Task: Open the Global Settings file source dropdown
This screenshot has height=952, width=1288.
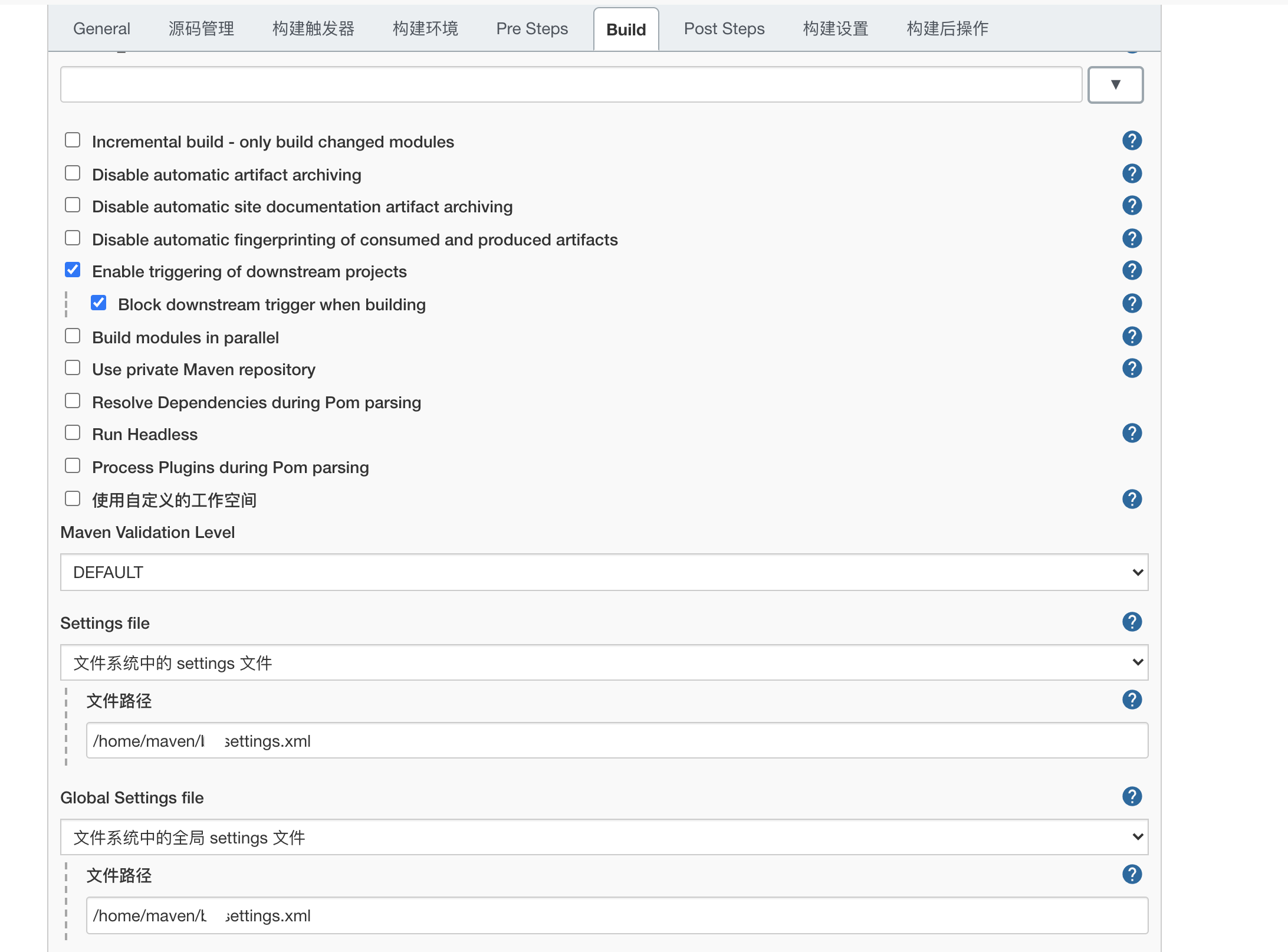Action: pos(603,837)
